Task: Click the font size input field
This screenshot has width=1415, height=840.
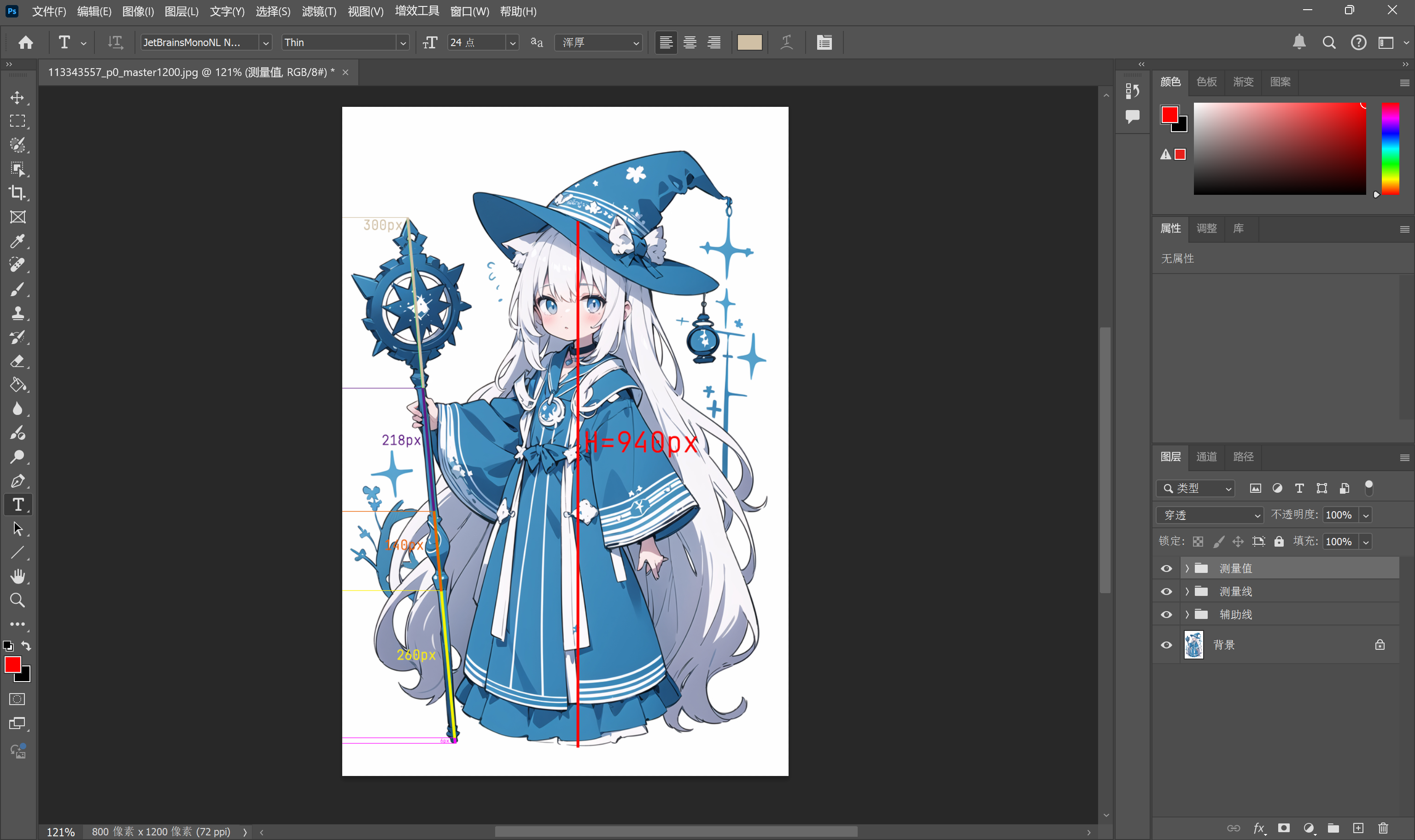Action: (x=475, y=42)
